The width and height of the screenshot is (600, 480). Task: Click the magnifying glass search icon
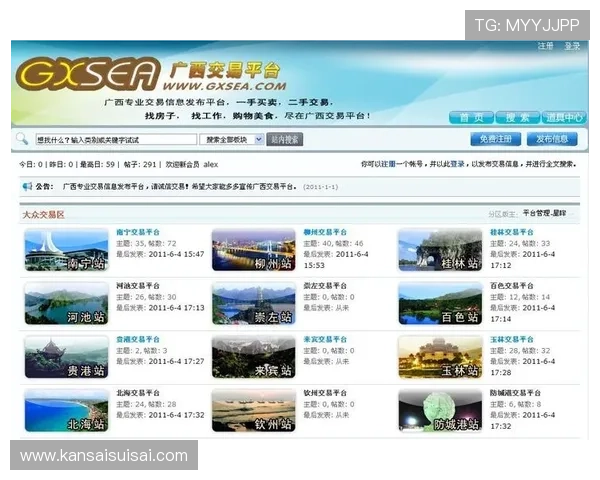[x=22, y=139]
